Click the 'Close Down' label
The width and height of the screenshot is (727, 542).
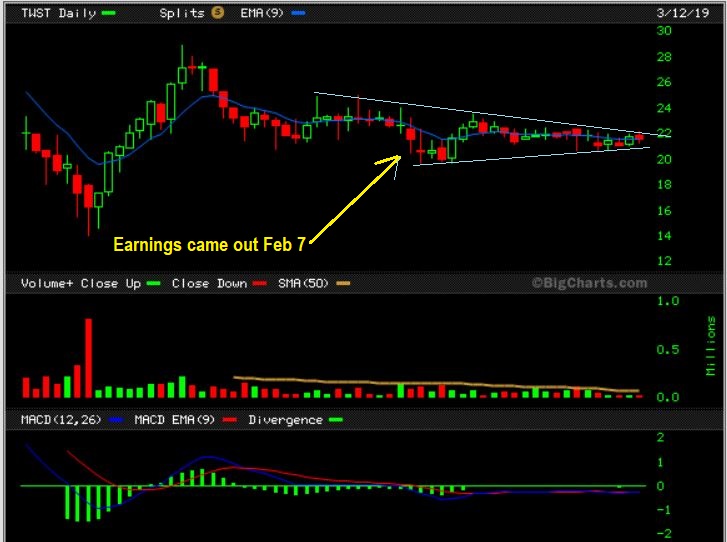[x=209, y=283]
